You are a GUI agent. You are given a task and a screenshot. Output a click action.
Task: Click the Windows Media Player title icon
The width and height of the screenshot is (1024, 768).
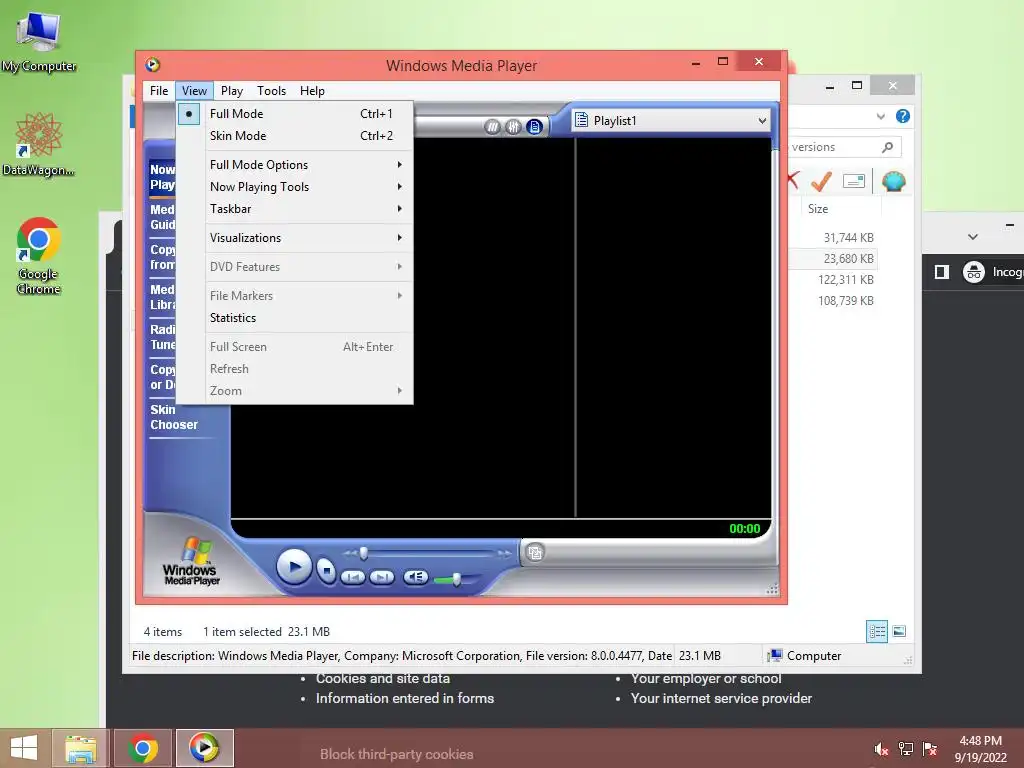coord(153,65)
